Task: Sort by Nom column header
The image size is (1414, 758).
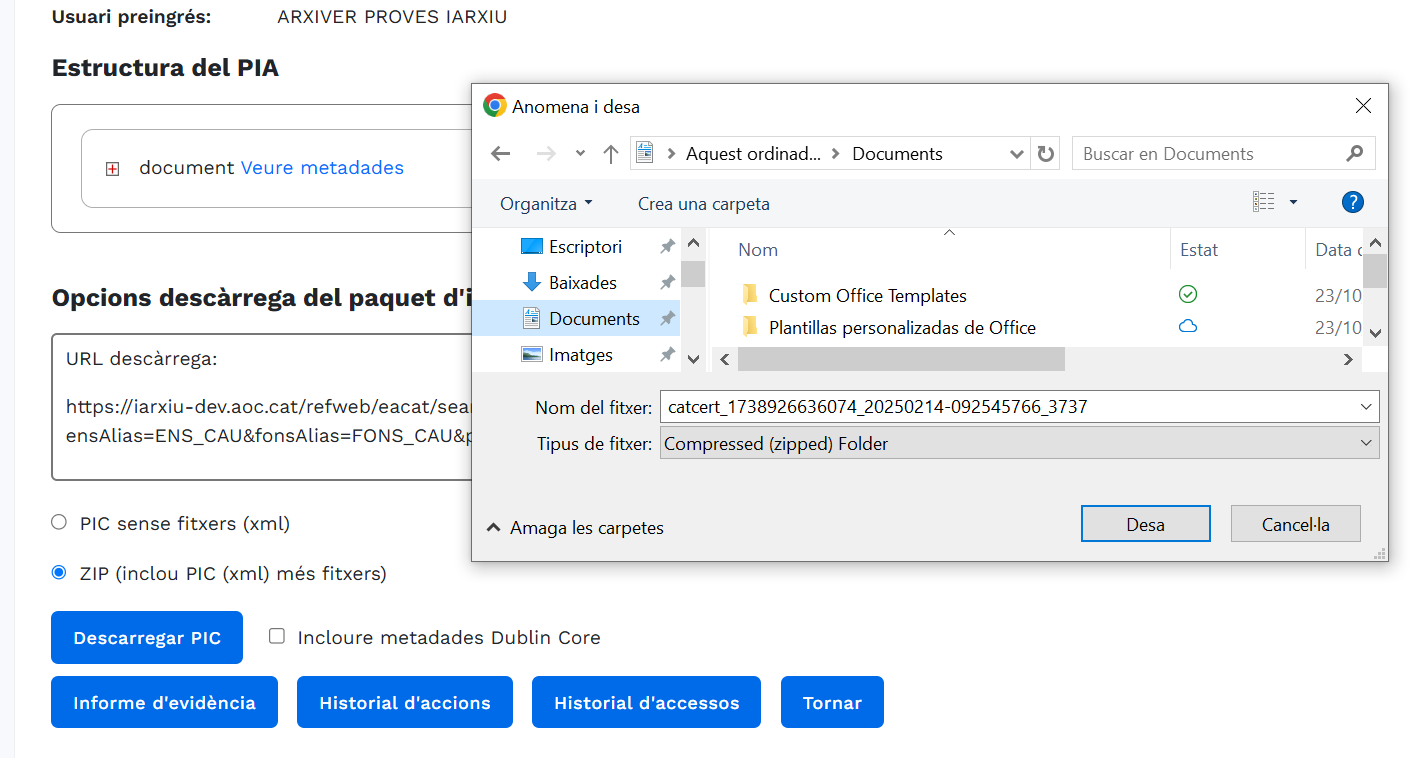Action: tap(758, 250)
